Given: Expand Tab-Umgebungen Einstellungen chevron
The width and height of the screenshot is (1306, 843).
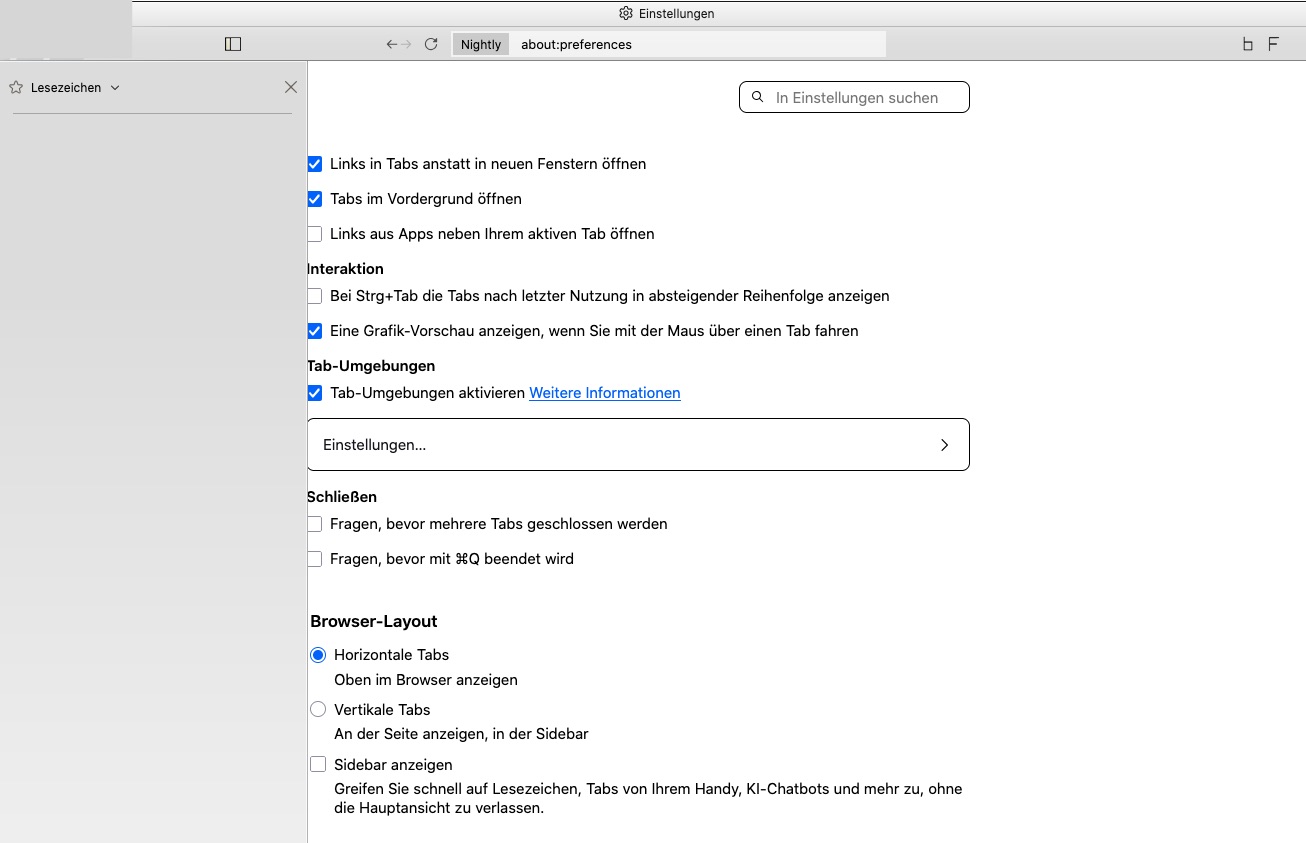Looking at the screenshot, I should pos(944,445).
